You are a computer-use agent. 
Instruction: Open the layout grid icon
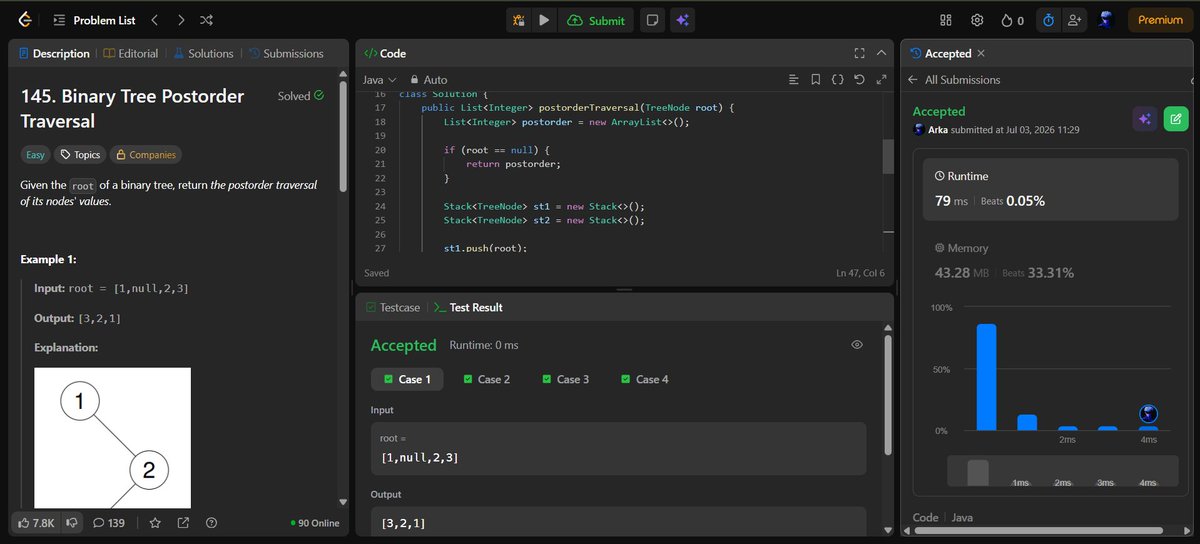(946, 20)
